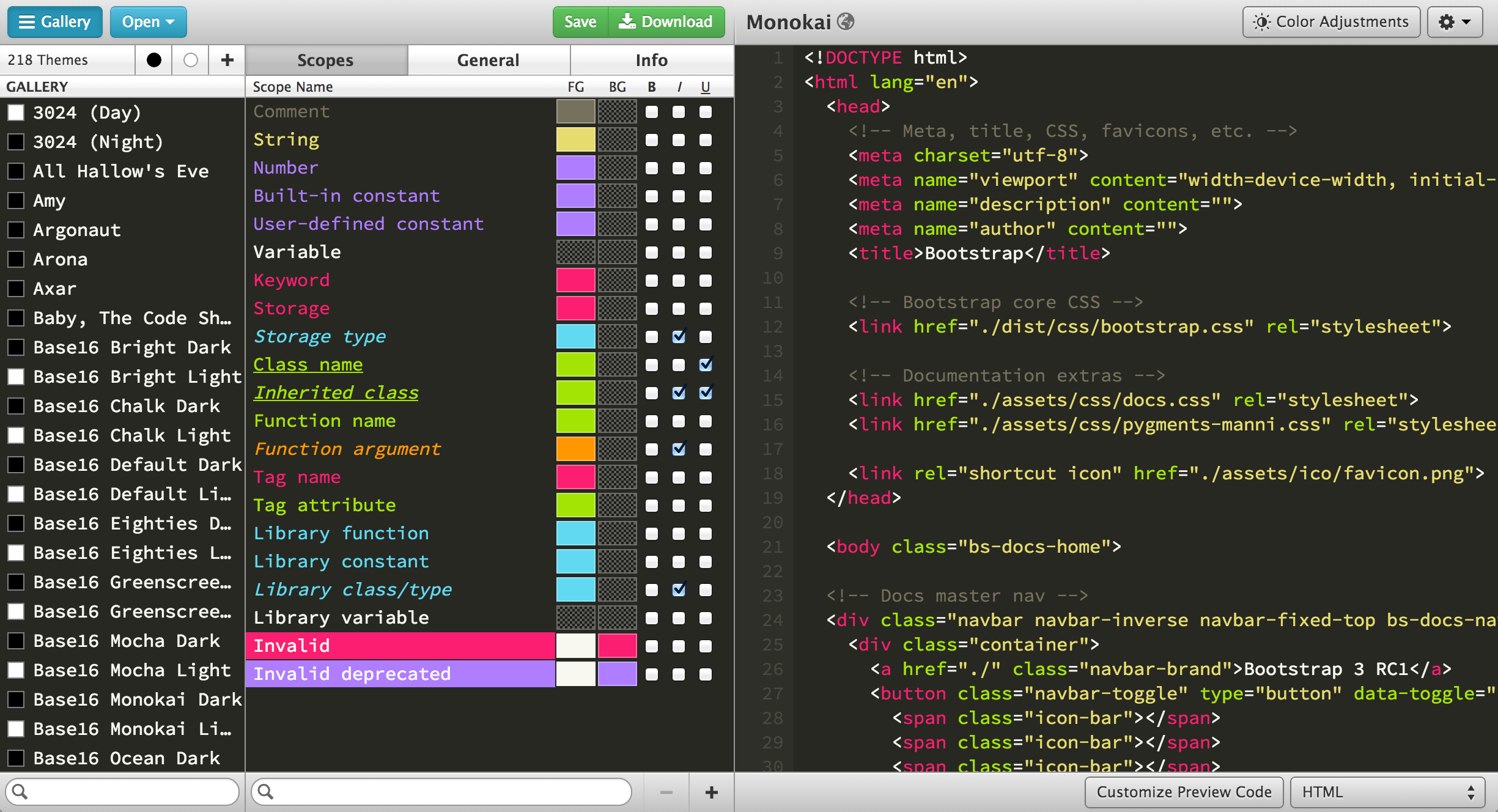
Task: Toggle italic checkbox for Inherited class
Action: [x=678, y=393]
